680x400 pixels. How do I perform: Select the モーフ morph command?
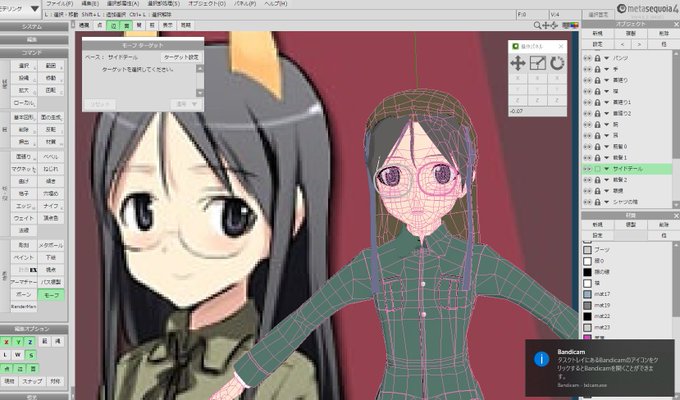pos(51,295)
